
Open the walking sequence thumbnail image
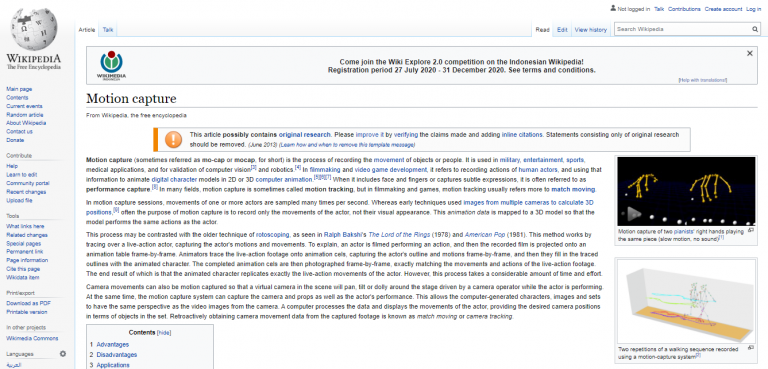pos(686,301)
